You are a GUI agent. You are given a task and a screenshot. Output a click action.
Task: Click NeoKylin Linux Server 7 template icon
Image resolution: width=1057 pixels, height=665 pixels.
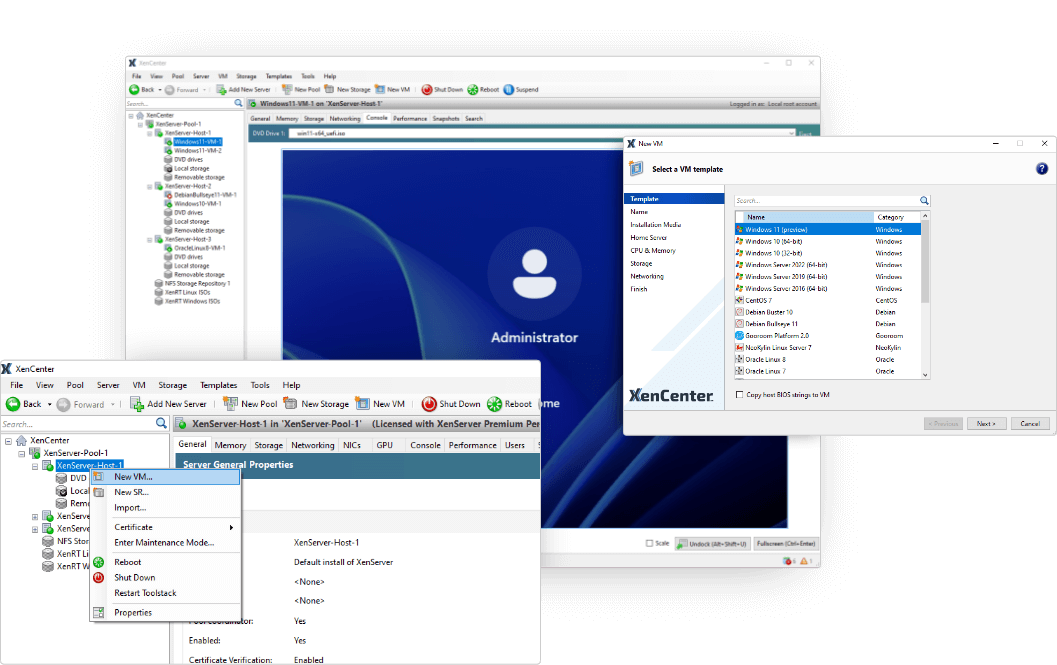(x=739, y=347)
